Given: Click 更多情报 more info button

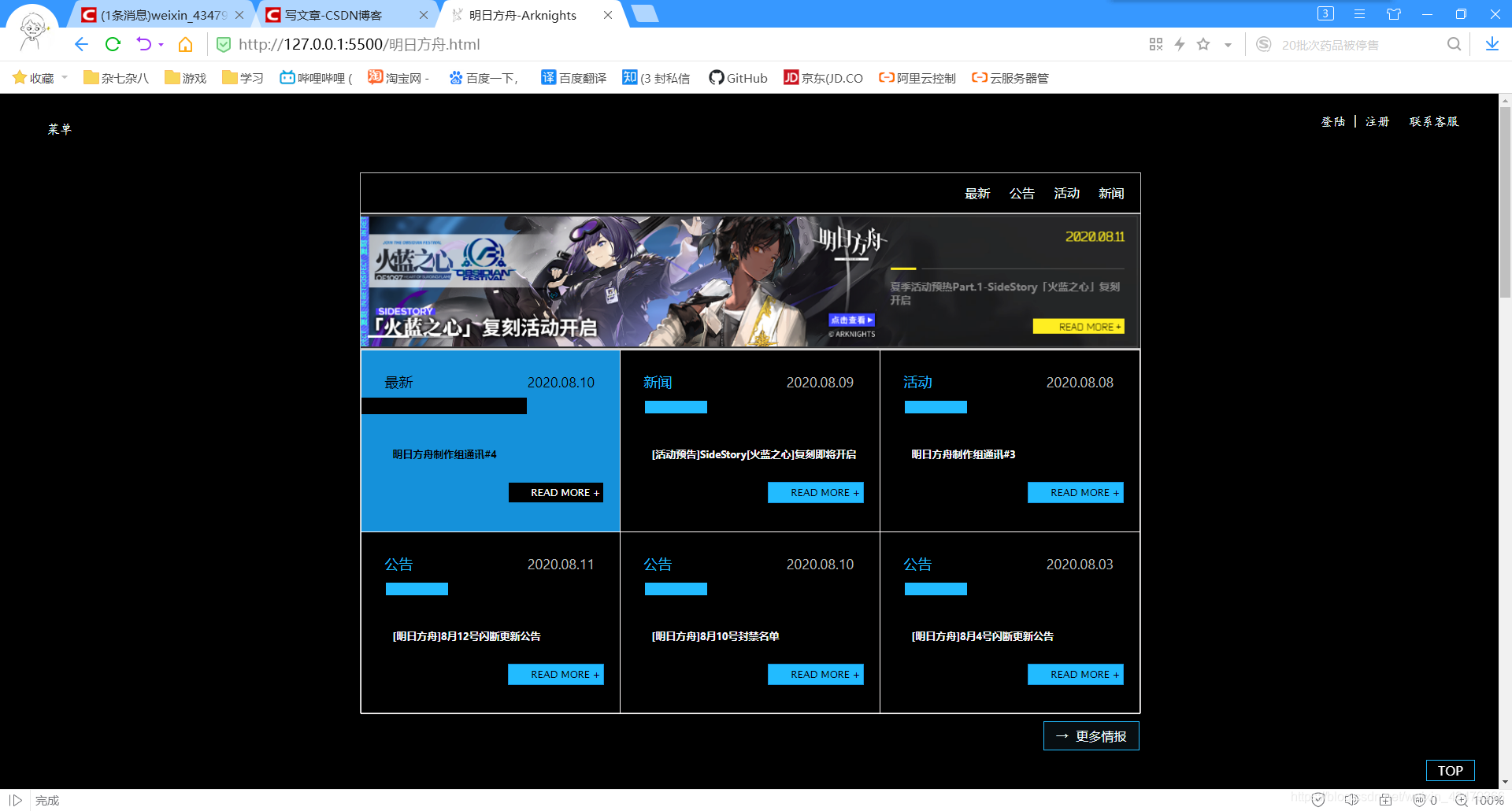Looking at the screenshot, I should (x=1091, y=736).
